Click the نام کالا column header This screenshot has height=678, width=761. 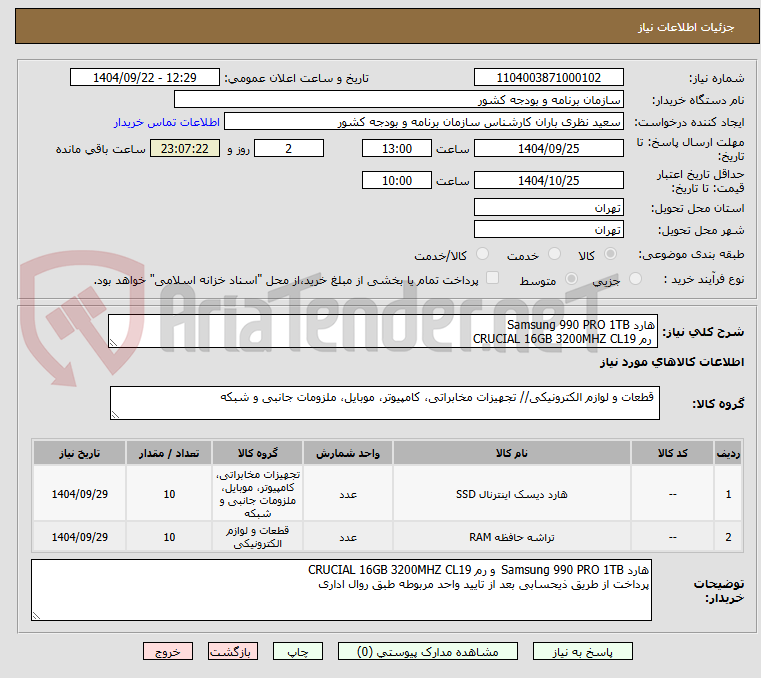[x=512, y=453]
